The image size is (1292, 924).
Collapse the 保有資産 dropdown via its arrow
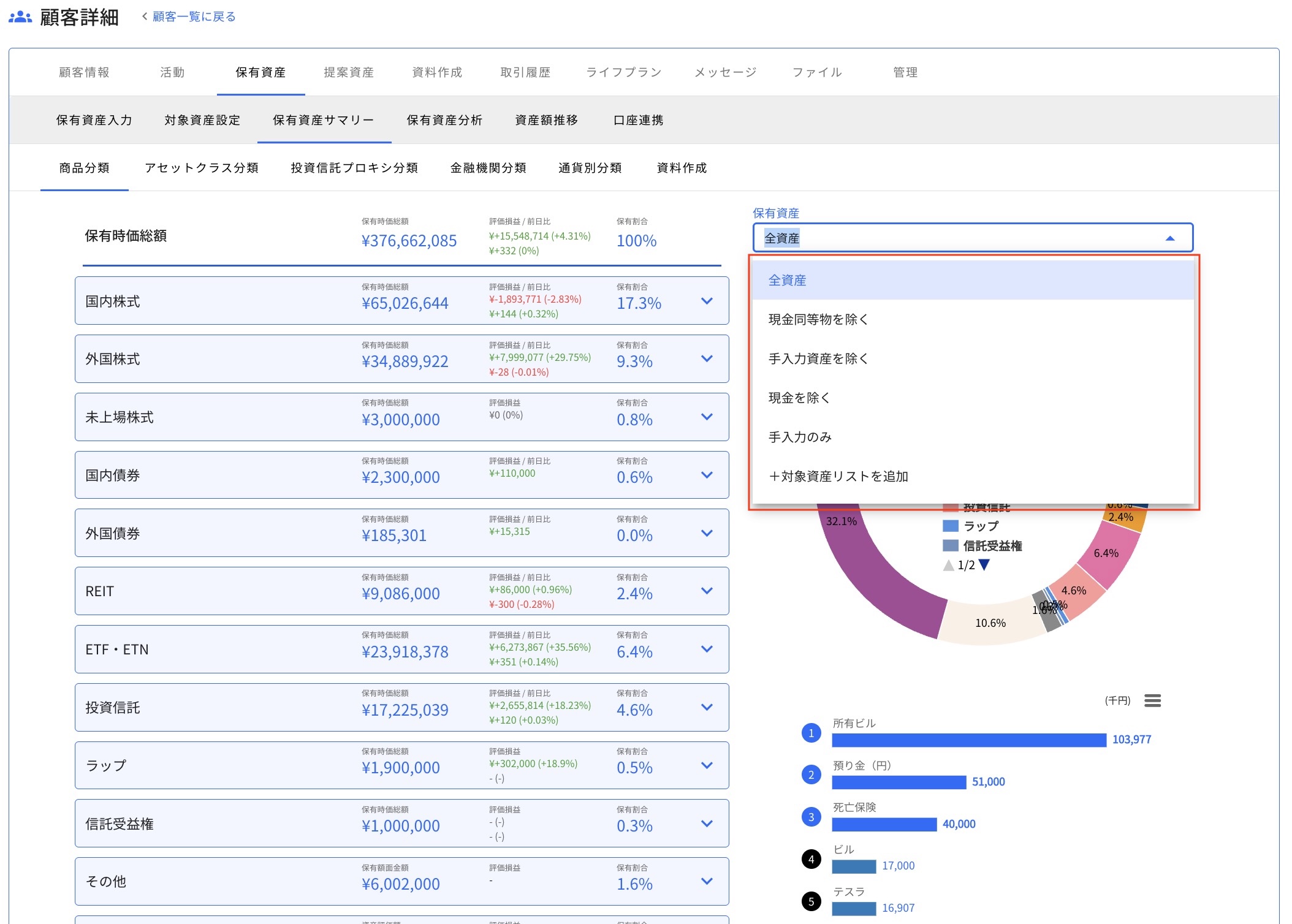(1170, 238)
